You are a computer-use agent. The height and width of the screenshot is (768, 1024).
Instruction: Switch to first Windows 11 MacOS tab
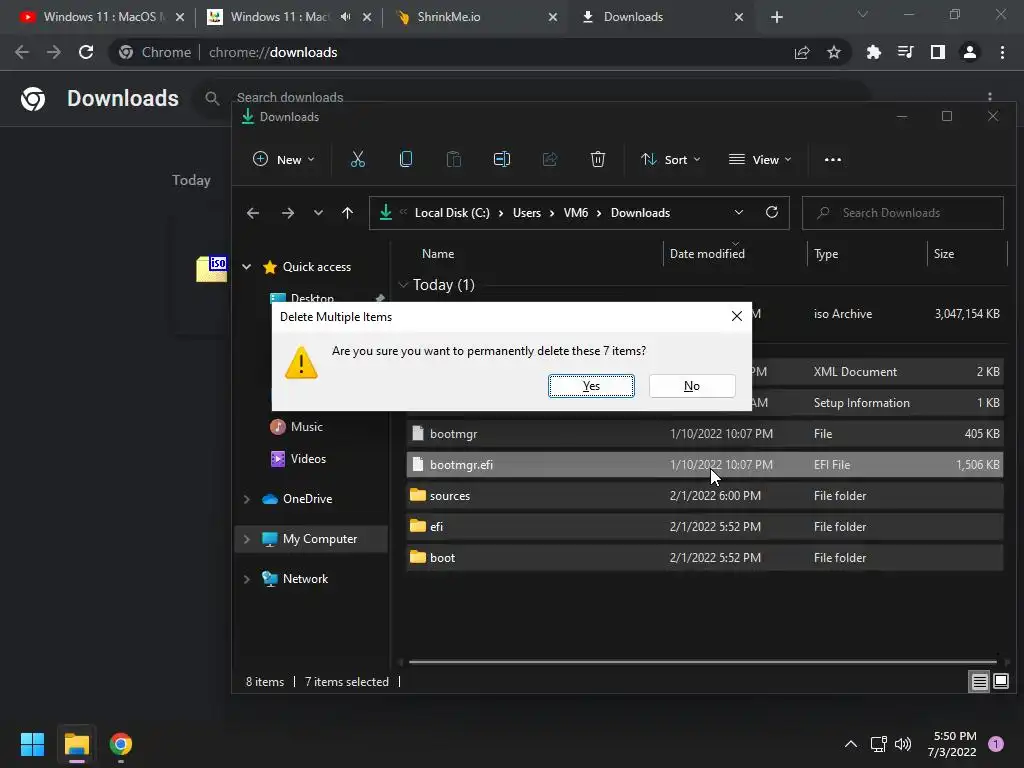(101, 17)
